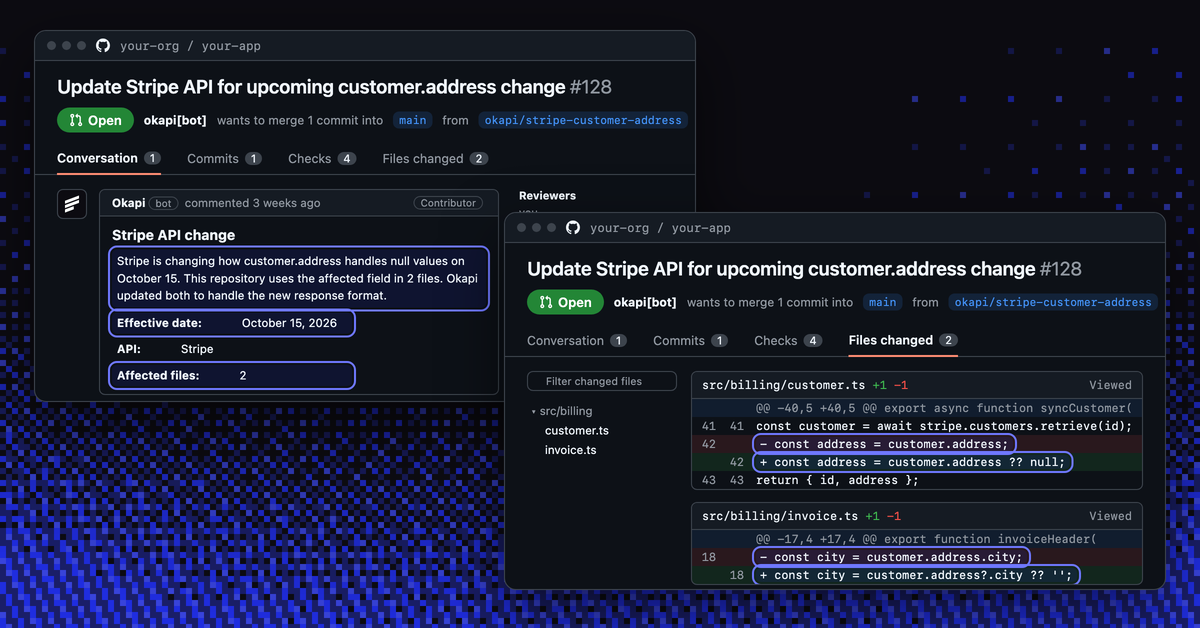1200x628 pixels.
Task: Click okapi/stripe-customer-address branch in back window
Action: click(583, 120)
